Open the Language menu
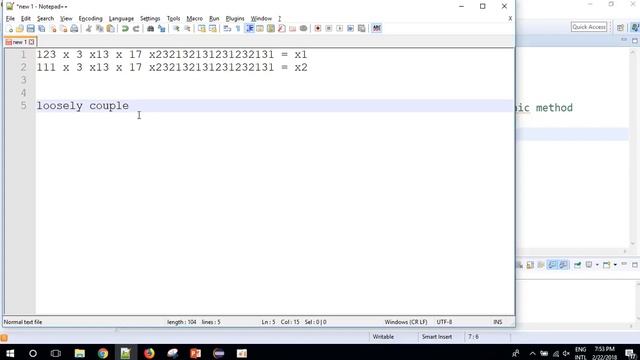The height and width of the screenshot is (360, 640). (x=121, y=19)
